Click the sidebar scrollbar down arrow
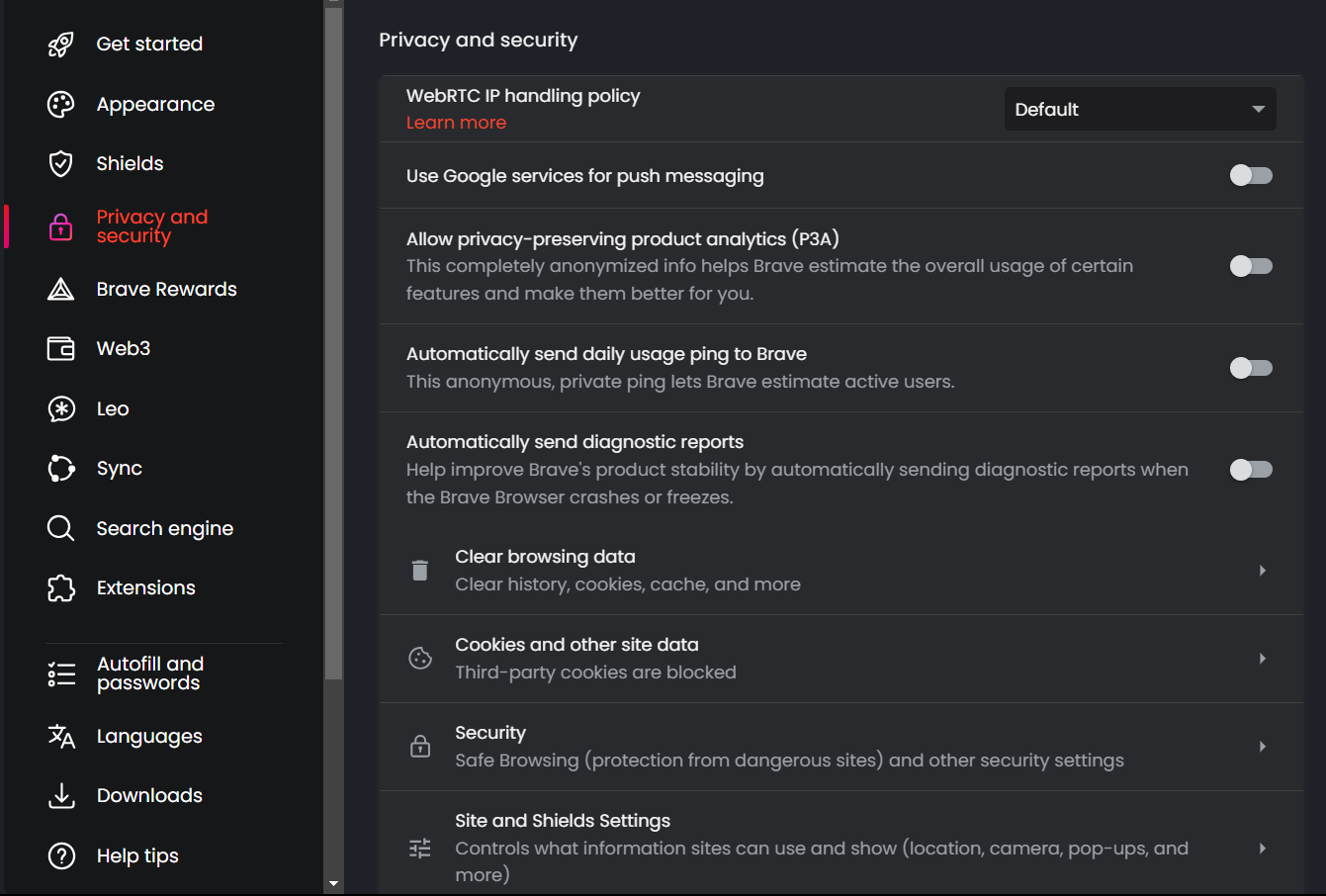The width and height of the screenshot is (1326, 896). (333, 883)
